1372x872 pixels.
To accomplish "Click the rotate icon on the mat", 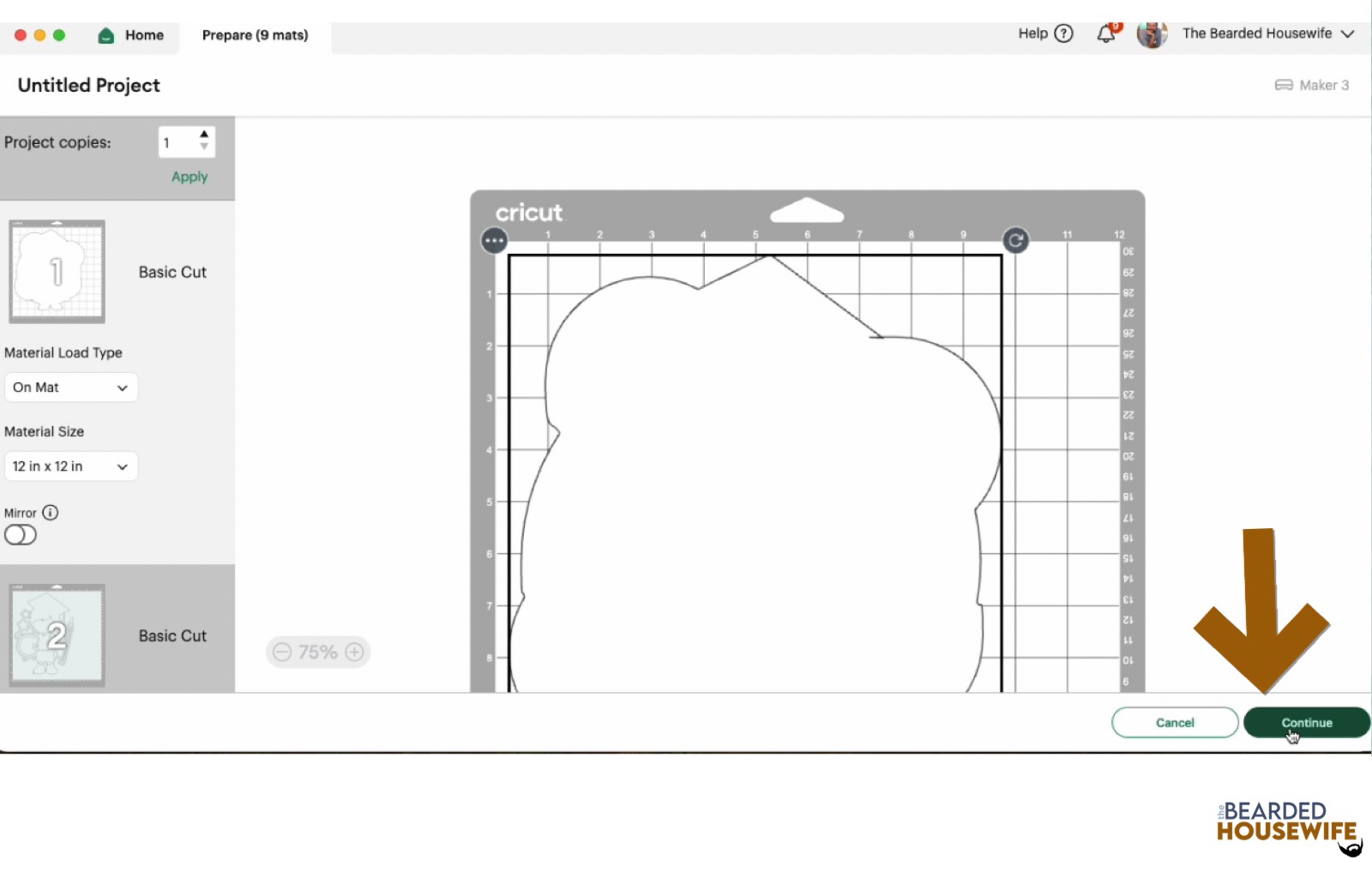I will point(1015,241).
